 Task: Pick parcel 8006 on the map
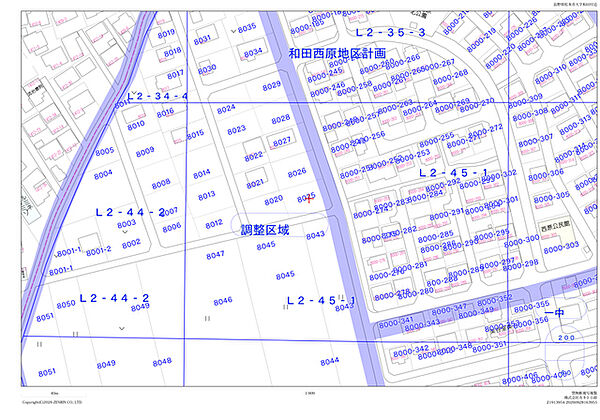[171, 227]
